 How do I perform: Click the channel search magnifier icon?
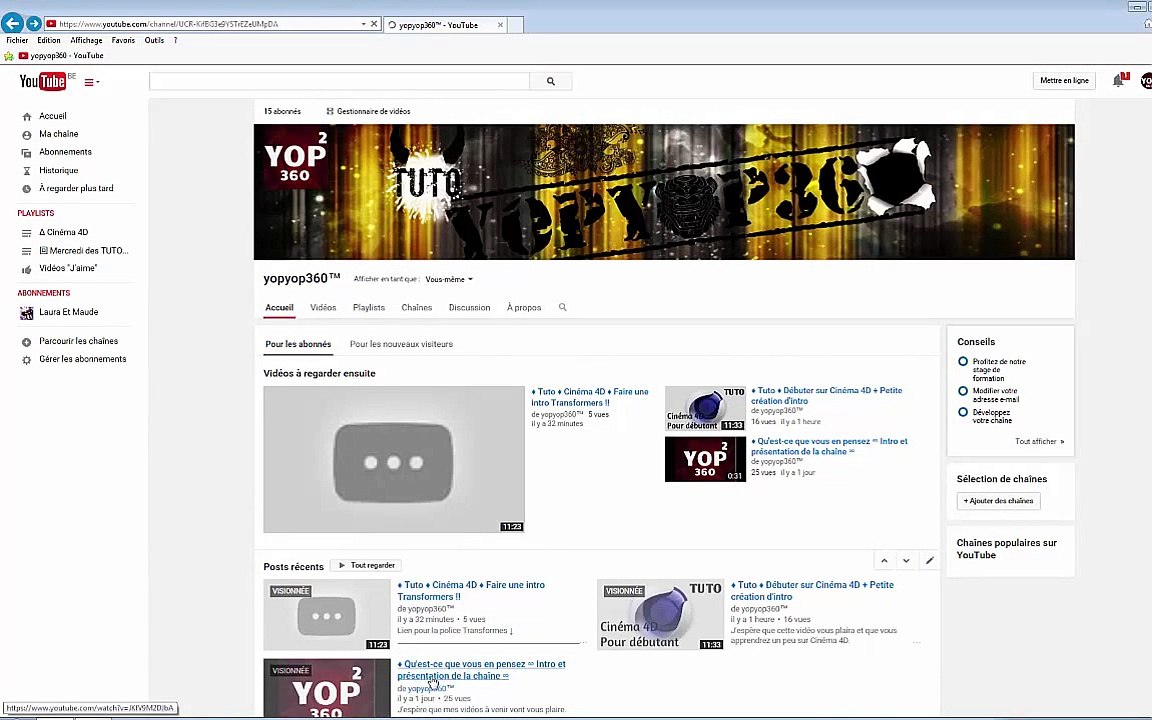point(563,307)
